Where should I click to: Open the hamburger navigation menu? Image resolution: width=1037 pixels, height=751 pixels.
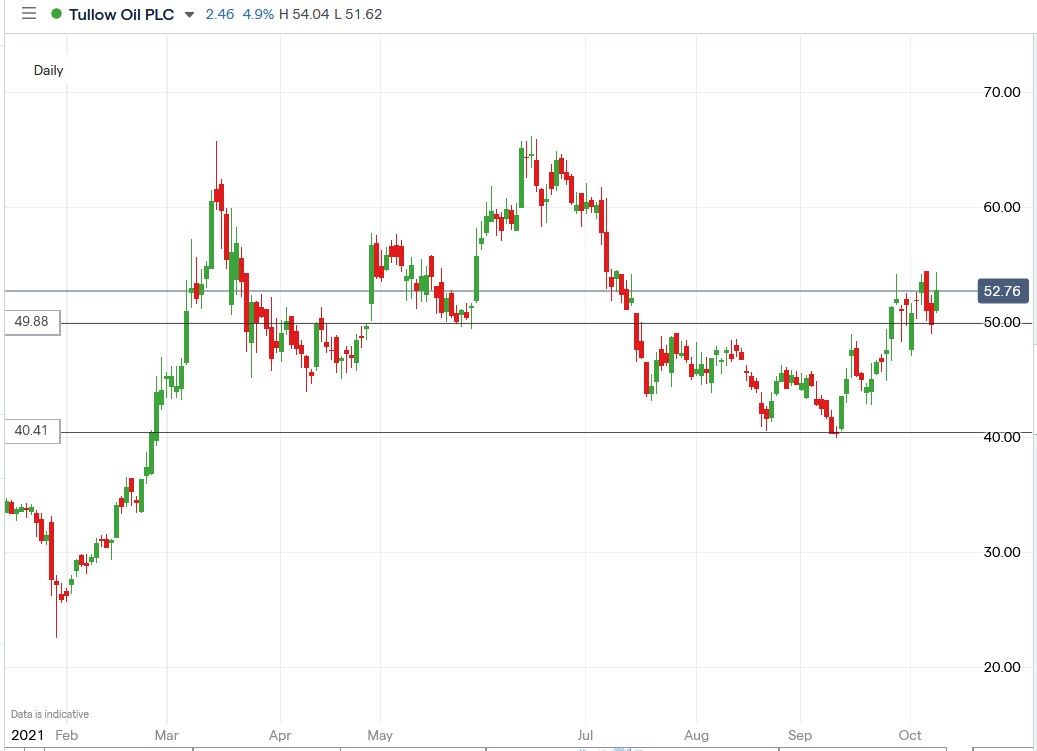click(x=28, y=14)
